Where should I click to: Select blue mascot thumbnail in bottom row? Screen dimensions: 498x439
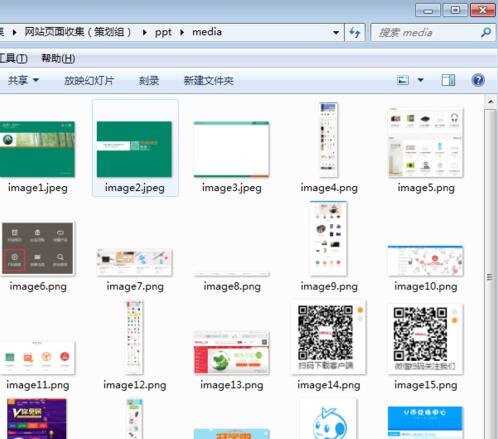(328, 419)
